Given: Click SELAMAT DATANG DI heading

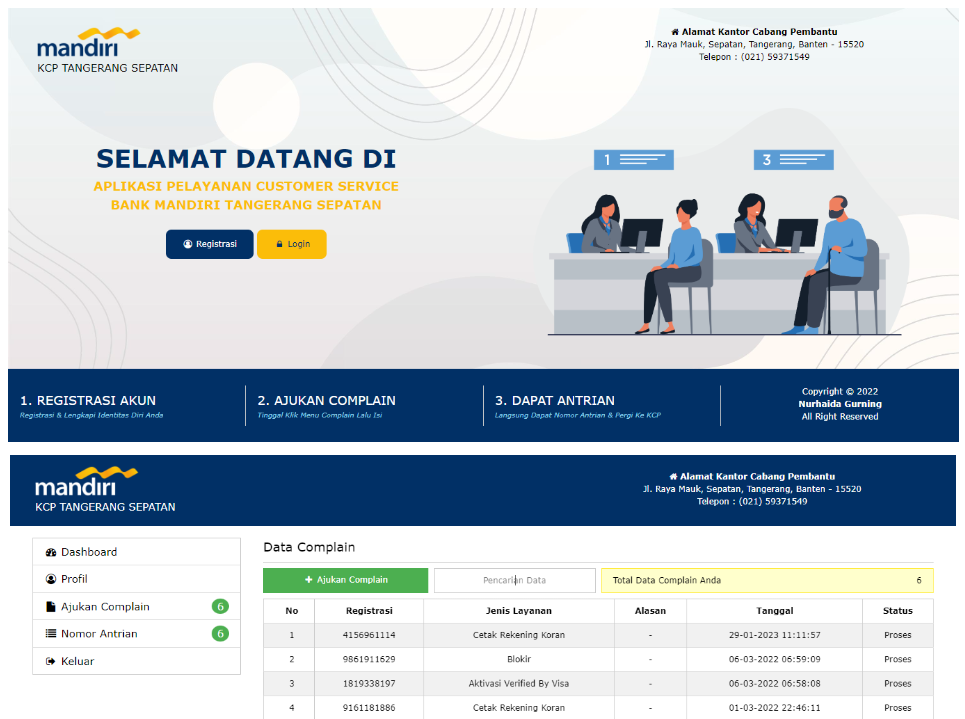Looking at the screenshot, I should pos(246,159).
